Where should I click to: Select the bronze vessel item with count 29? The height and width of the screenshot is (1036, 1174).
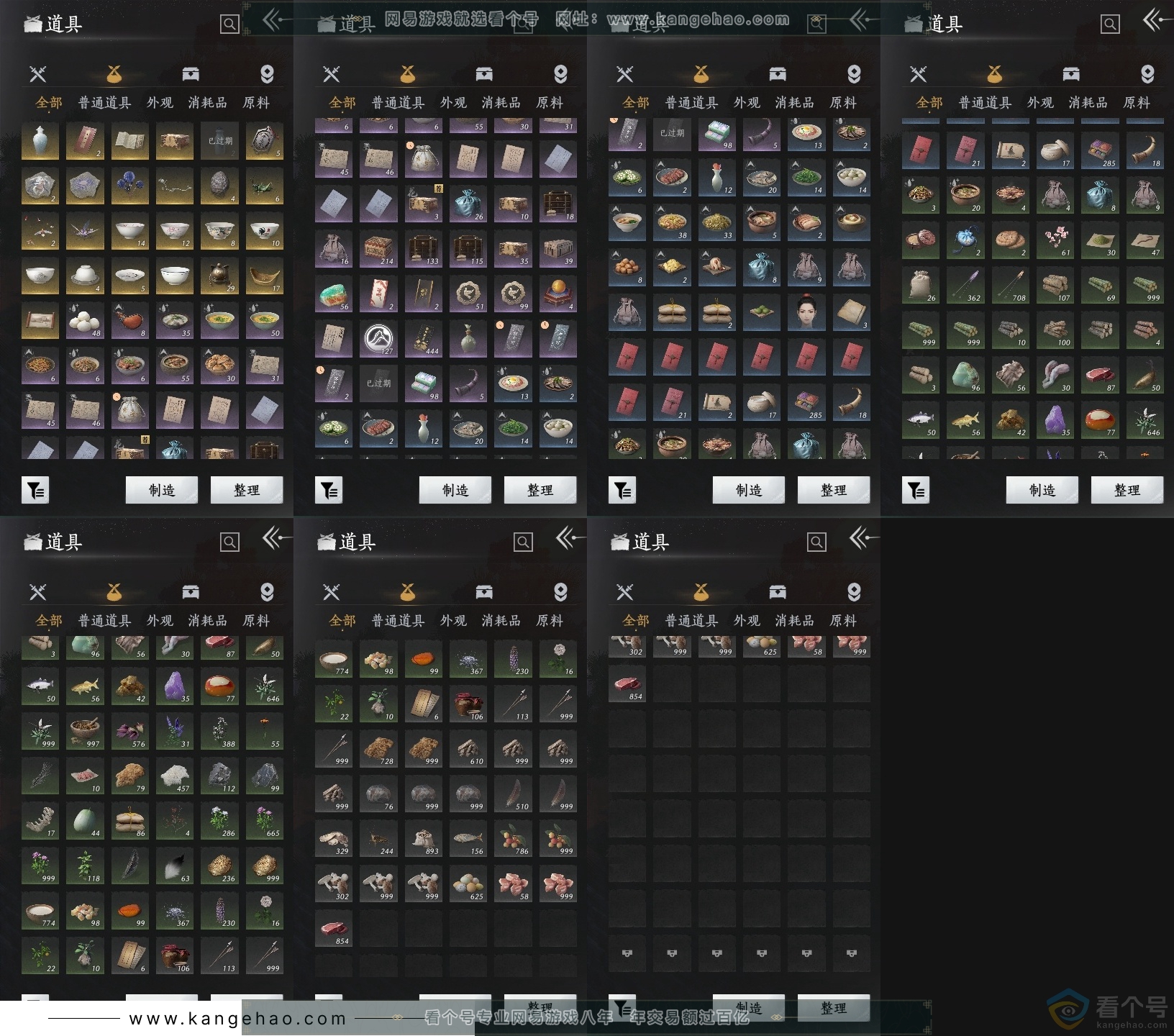[x=219, y=276]
